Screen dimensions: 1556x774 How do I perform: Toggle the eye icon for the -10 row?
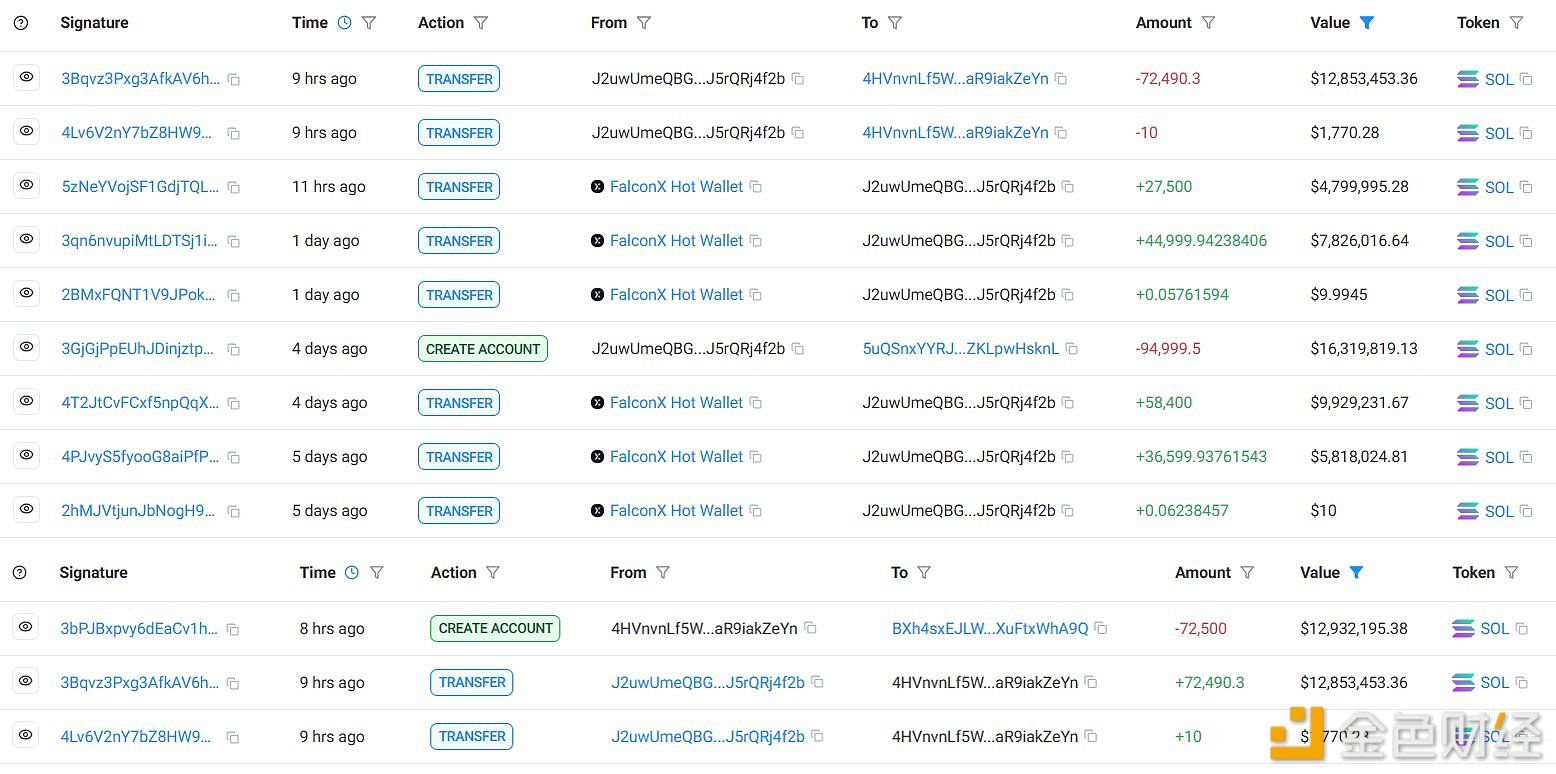[x=26, y=131]
